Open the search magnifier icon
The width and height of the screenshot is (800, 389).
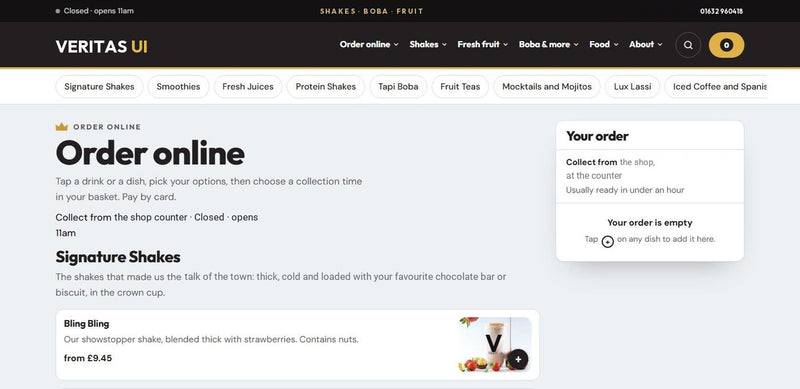(688, 45)
